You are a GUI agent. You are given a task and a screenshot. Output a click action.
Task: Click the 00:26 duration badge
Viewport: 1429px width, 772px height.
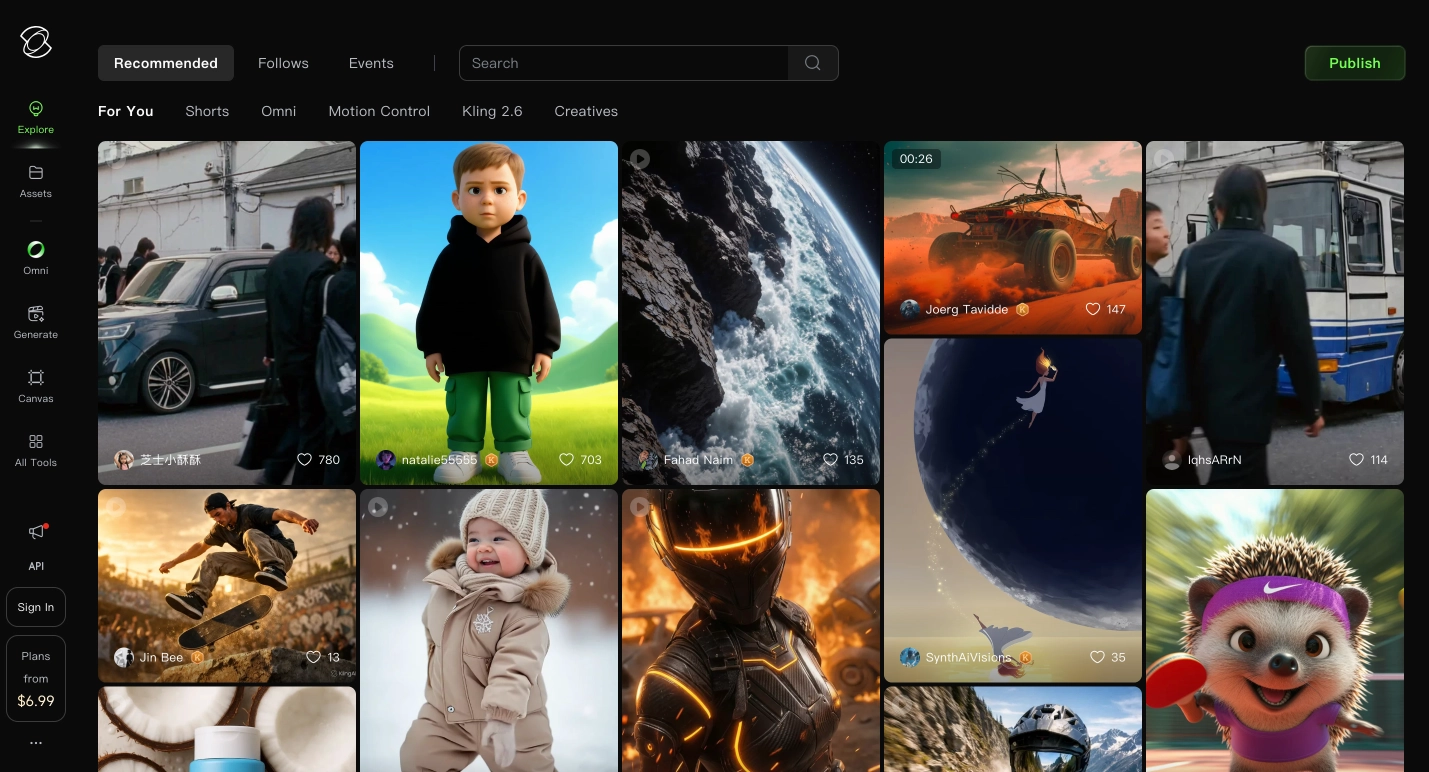click(916, 159)
